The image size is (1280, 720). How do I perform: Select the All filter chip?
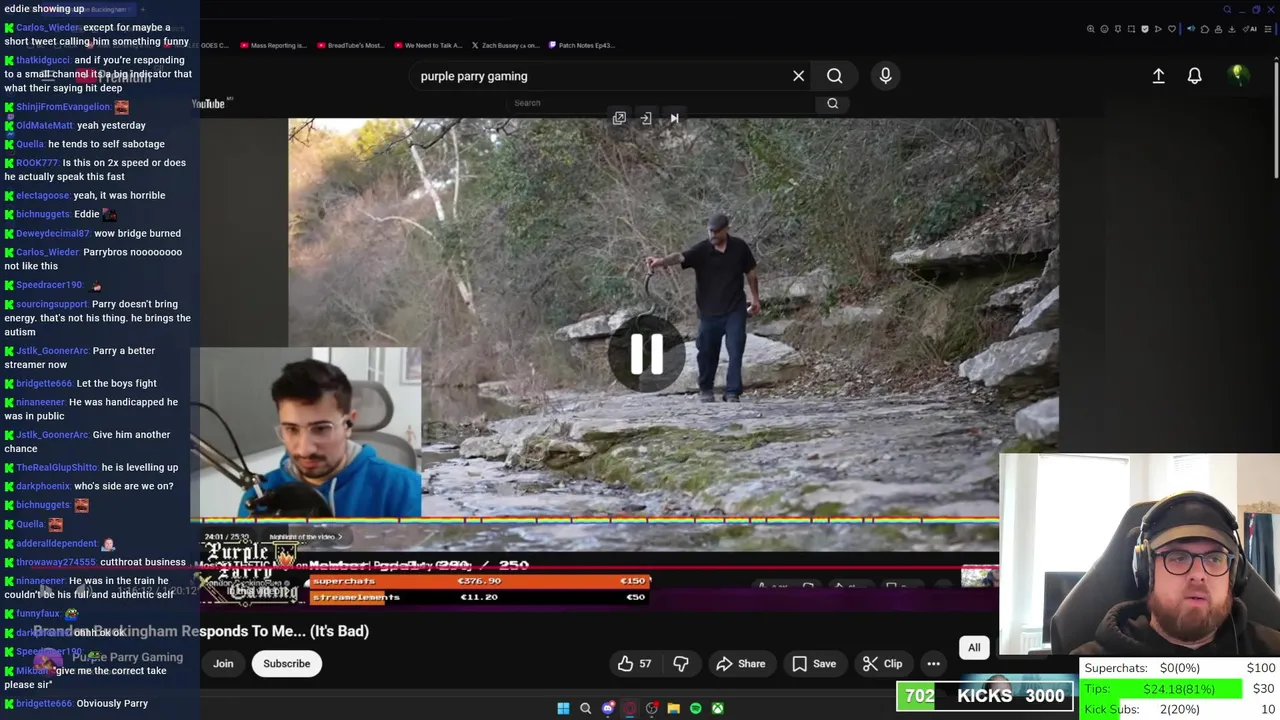(974, 648)
